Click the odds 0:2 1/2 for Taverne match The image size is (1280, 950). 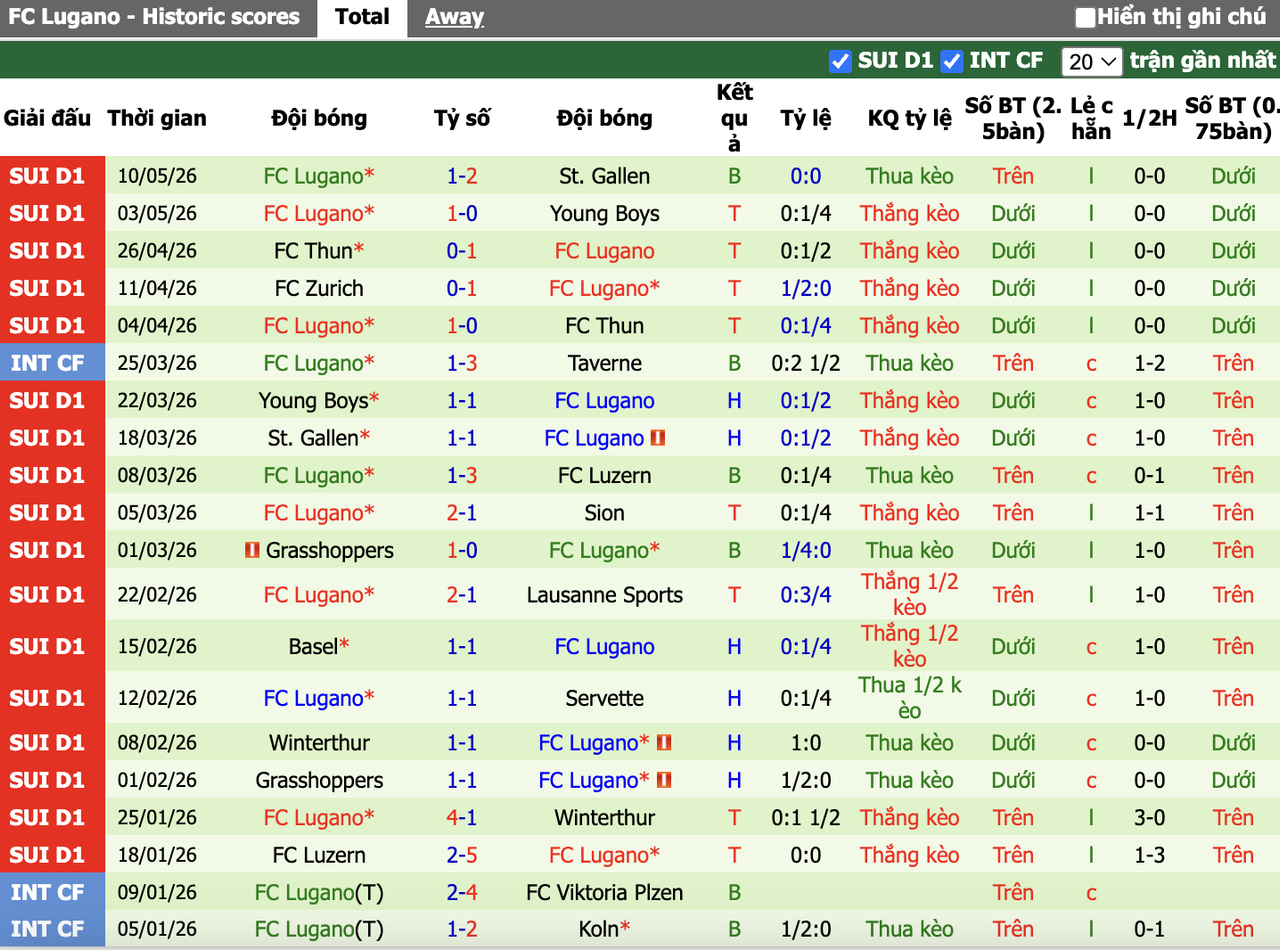pyautogui.click(x=805, y=363)
